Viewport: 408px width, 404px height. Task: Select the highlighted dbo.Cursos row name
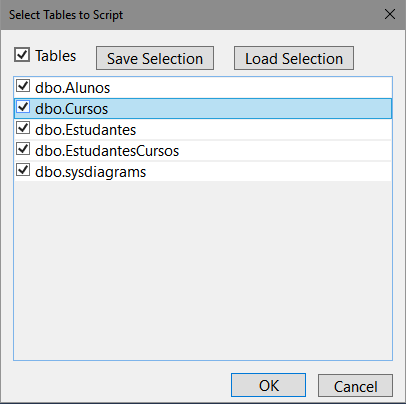click(x=72, y=109)
